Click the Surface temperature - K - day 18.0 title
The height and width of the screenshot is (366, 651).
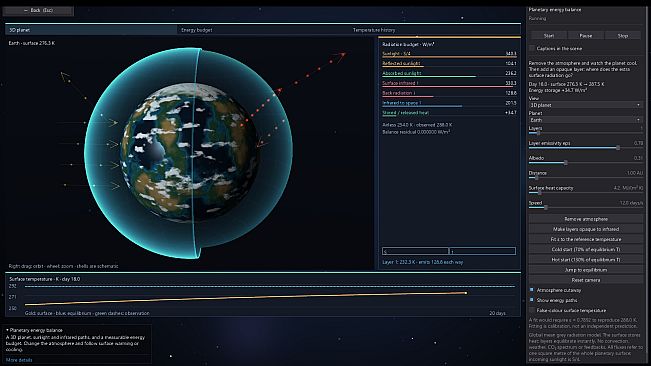click(45, 279)
